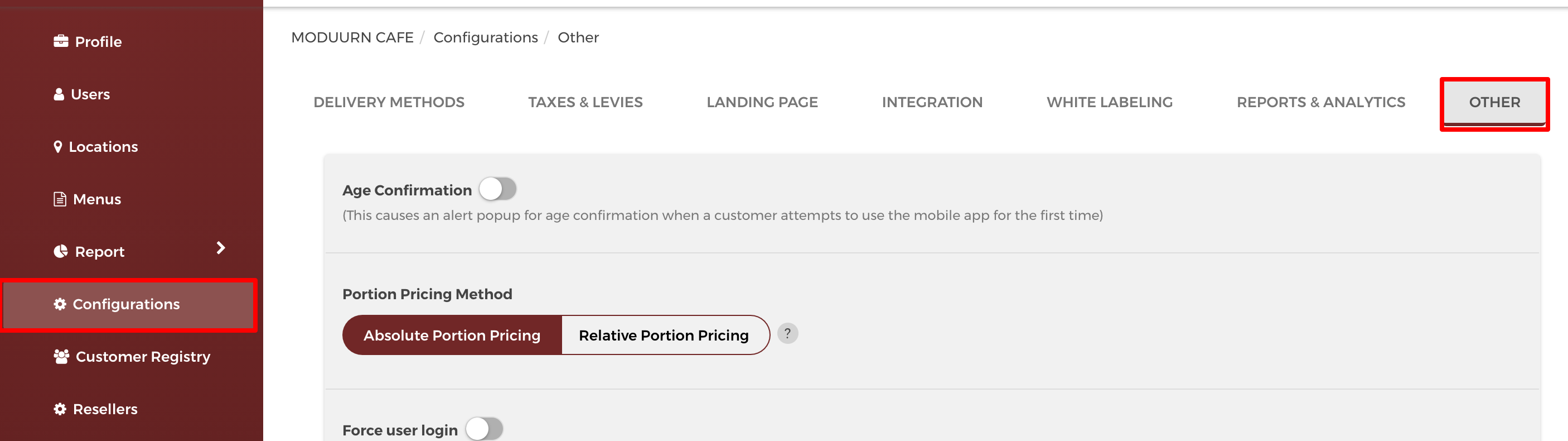
Task: Click the Configurations gear icon
Action: [x=60, y=304]
